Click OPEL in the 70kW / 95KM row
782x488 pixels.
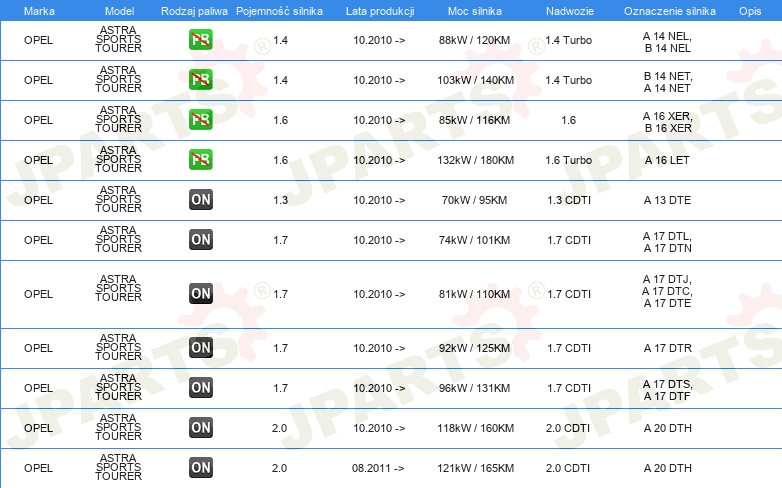tap(38, 200)
